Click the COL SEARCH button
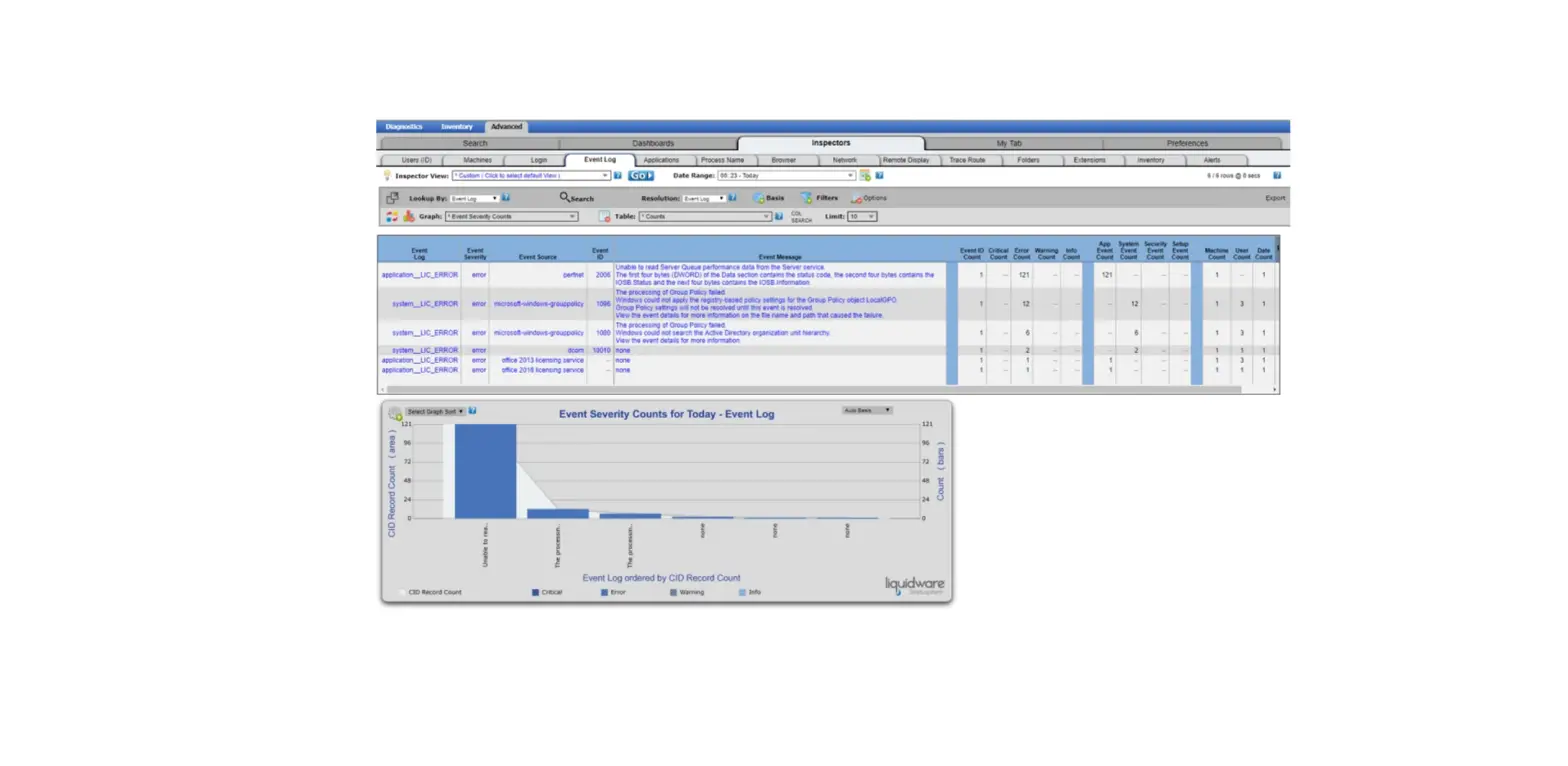Image resolution: width=1568 pixels, height=766 pixels. click(801, 216)
